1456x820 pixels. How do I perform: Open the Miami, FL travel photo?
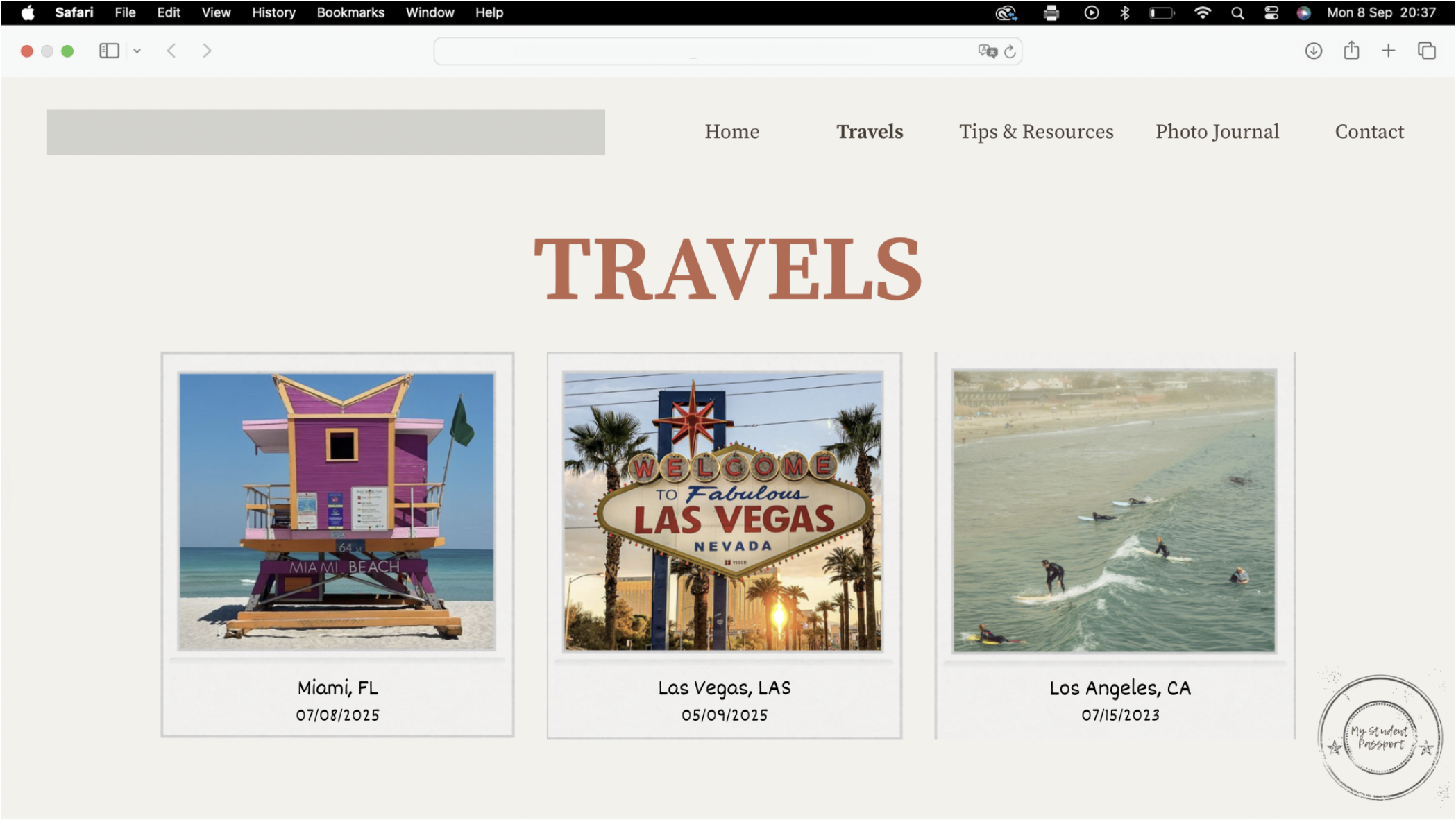337,511
